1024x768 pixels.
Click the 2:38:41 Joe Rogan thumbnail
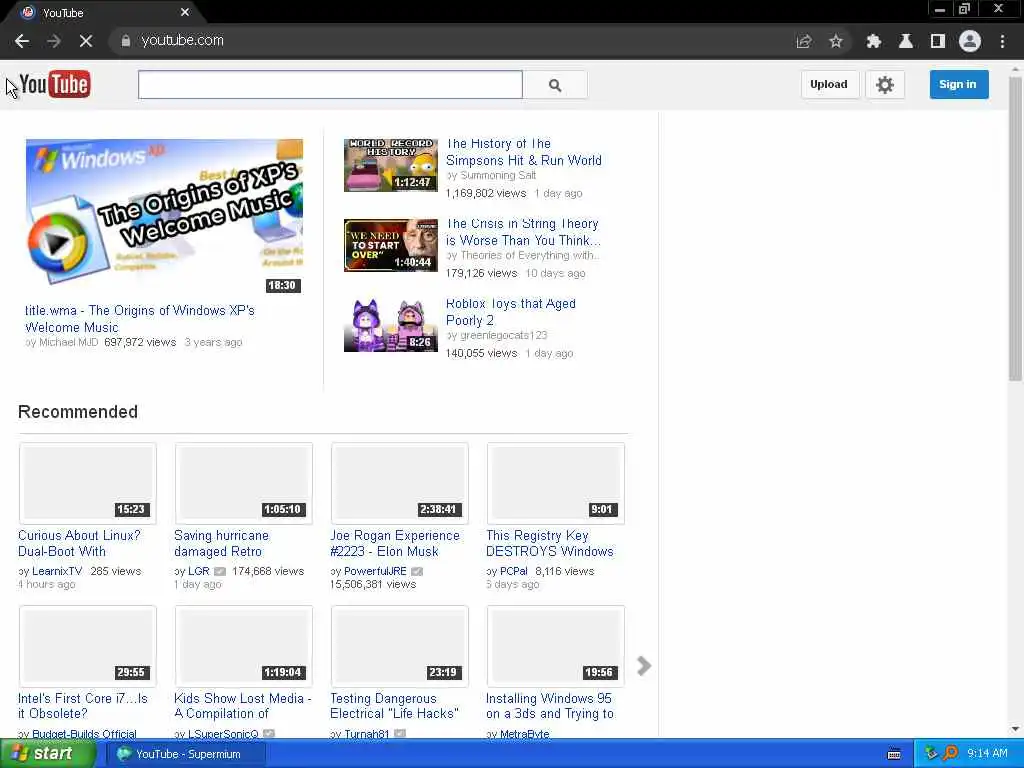point(400,483)
